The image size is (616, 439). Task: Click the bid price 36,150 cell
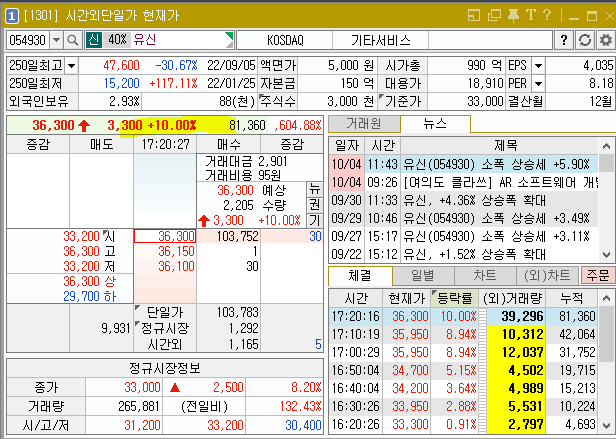tap(165, 251)
